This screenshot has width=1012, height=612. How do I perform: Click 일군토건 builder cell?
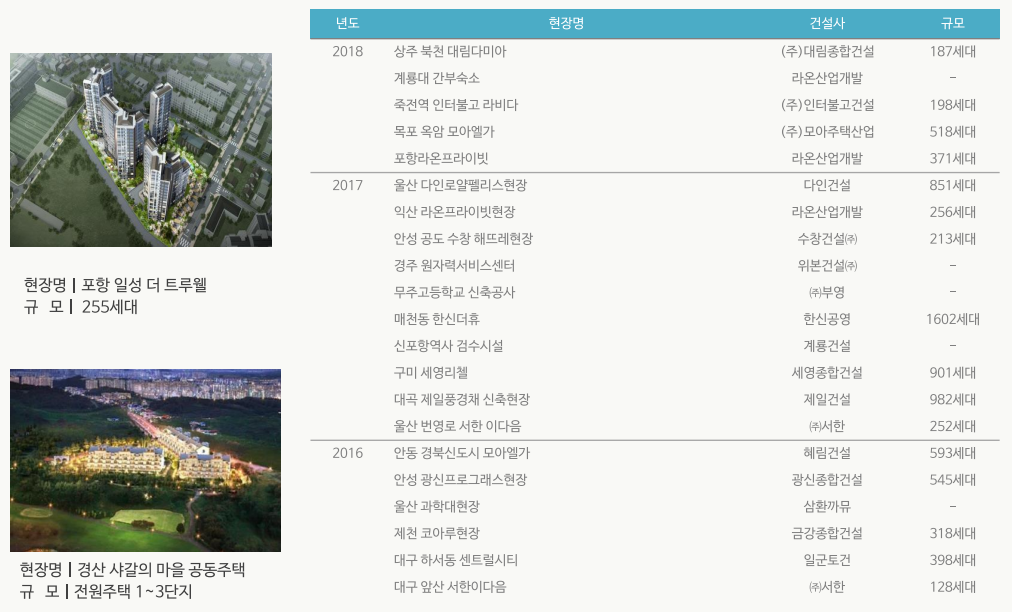tap(827, 560)
